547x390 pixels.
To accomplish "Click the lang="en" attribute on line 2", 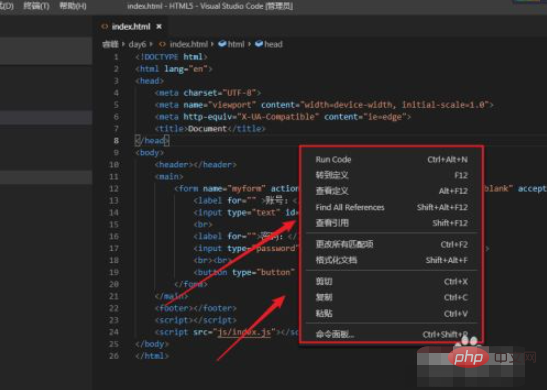I will pyautogui.click(x=186, y=69).
